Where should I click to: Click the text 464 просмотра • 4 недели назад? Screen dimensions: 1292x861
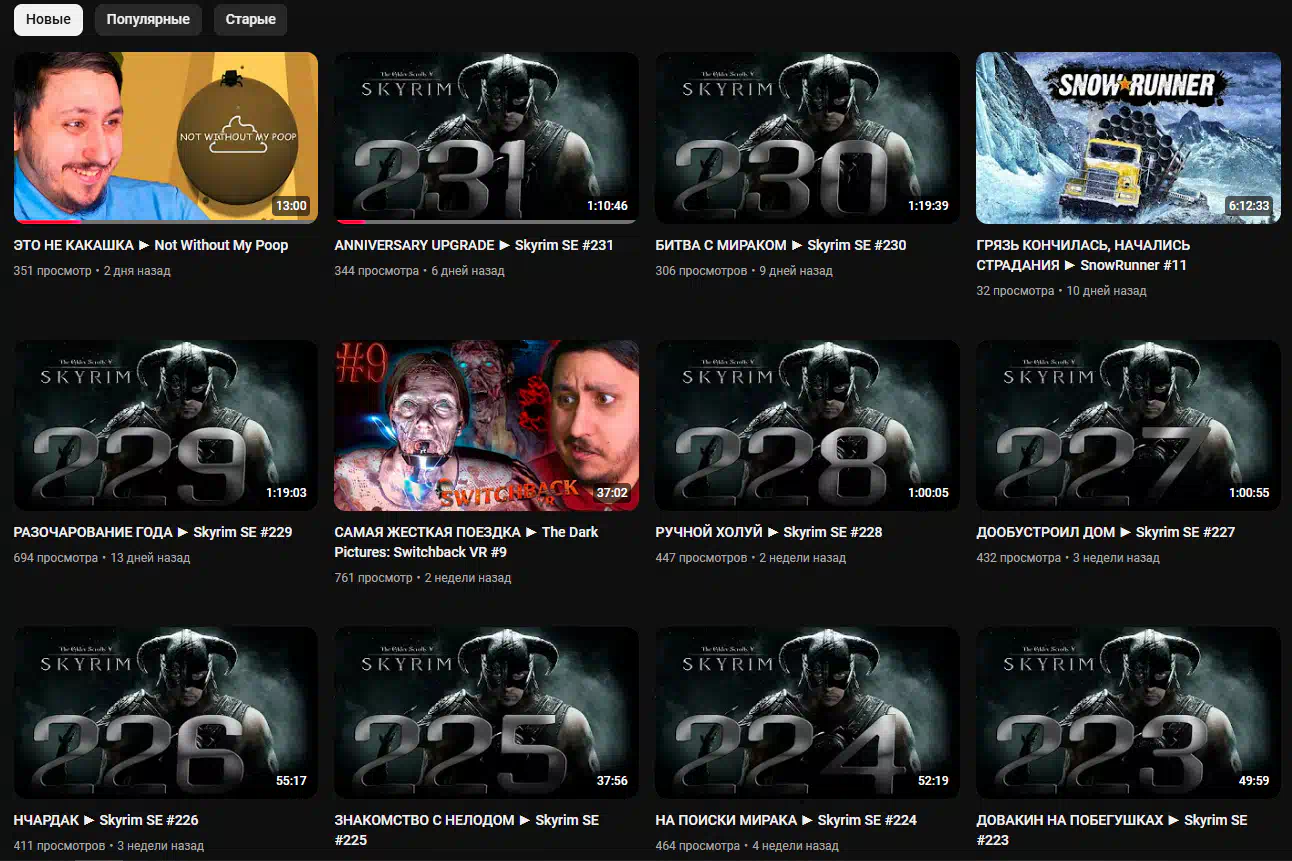pyautogui.click(x=747, y=846)
